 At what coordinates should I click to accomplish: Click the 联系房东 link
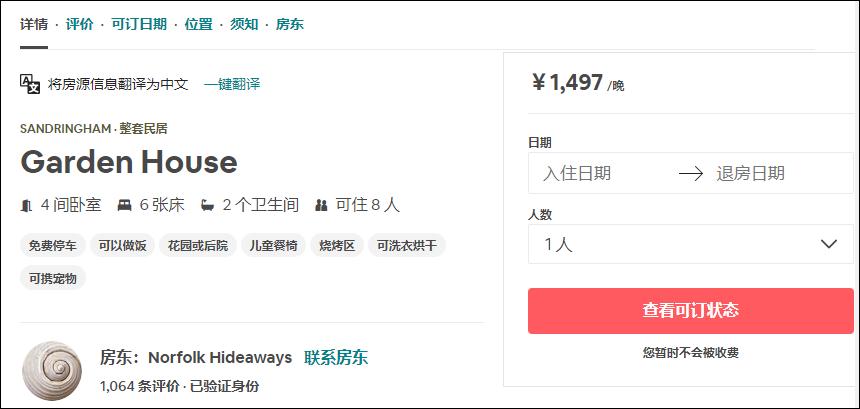(x=336, y=357)
